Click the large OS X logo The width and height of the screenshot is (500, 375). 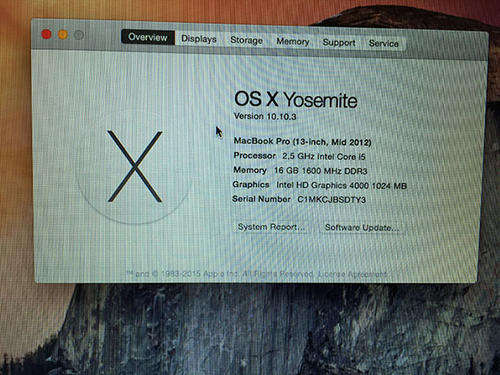(x=135, y=166)
